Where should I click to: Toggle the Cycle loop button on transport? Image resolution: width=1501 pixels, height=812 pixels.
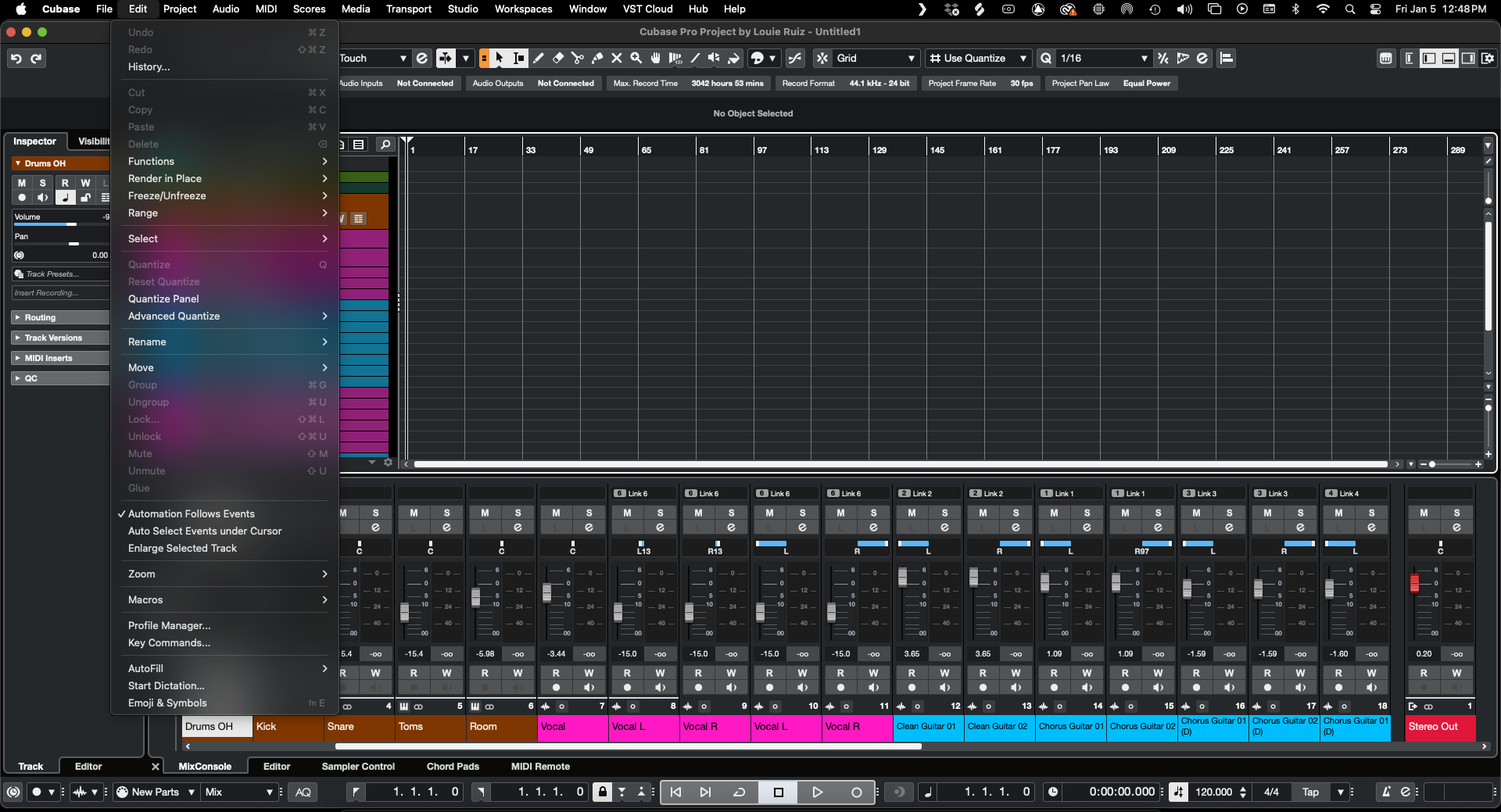pyautogui.click(x=739, y=792)
